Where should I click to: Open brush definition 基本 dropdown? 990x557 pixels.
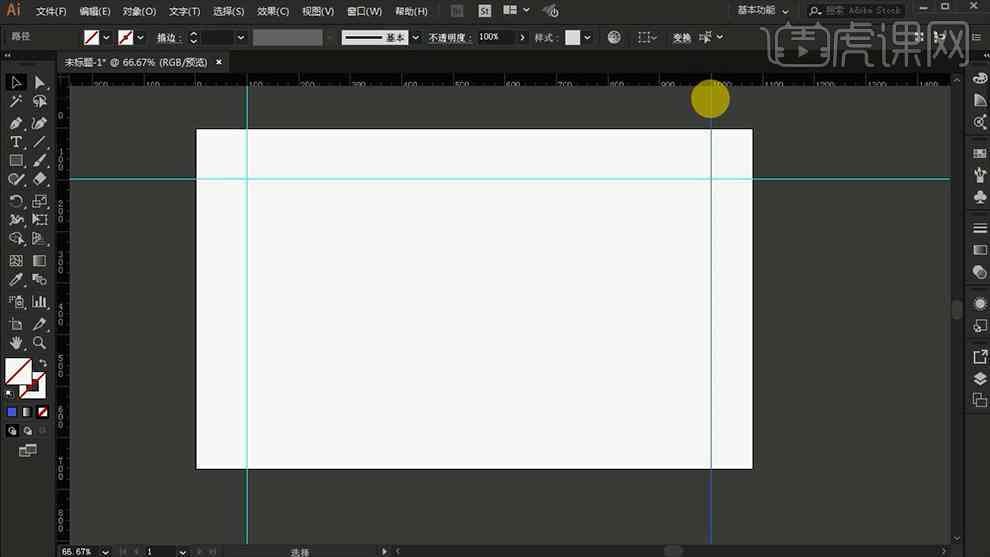415,38
